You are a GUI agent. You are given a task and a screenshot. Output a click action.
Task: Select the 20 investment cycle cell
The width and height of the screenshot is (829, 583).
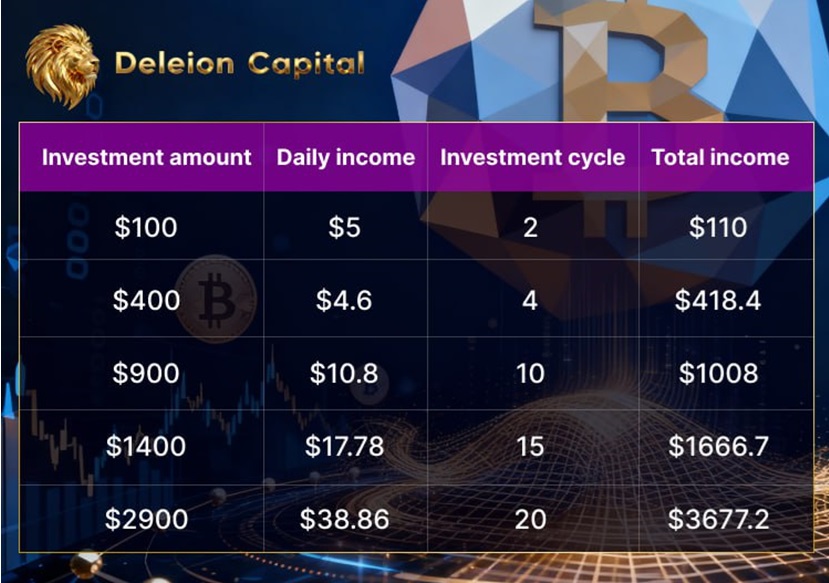click(x=530, y=518)
